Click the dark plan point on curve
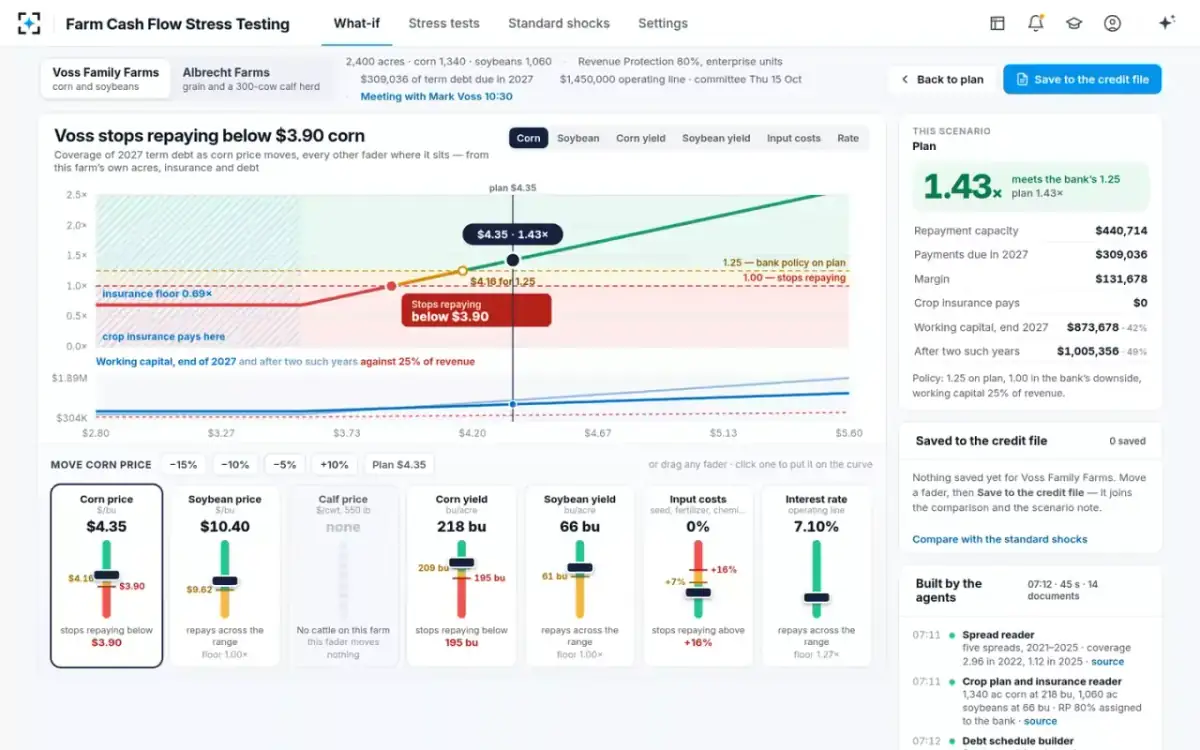The width and height of the screenshot is (1200, 750). pyautogui.click(x=513, y=260)
